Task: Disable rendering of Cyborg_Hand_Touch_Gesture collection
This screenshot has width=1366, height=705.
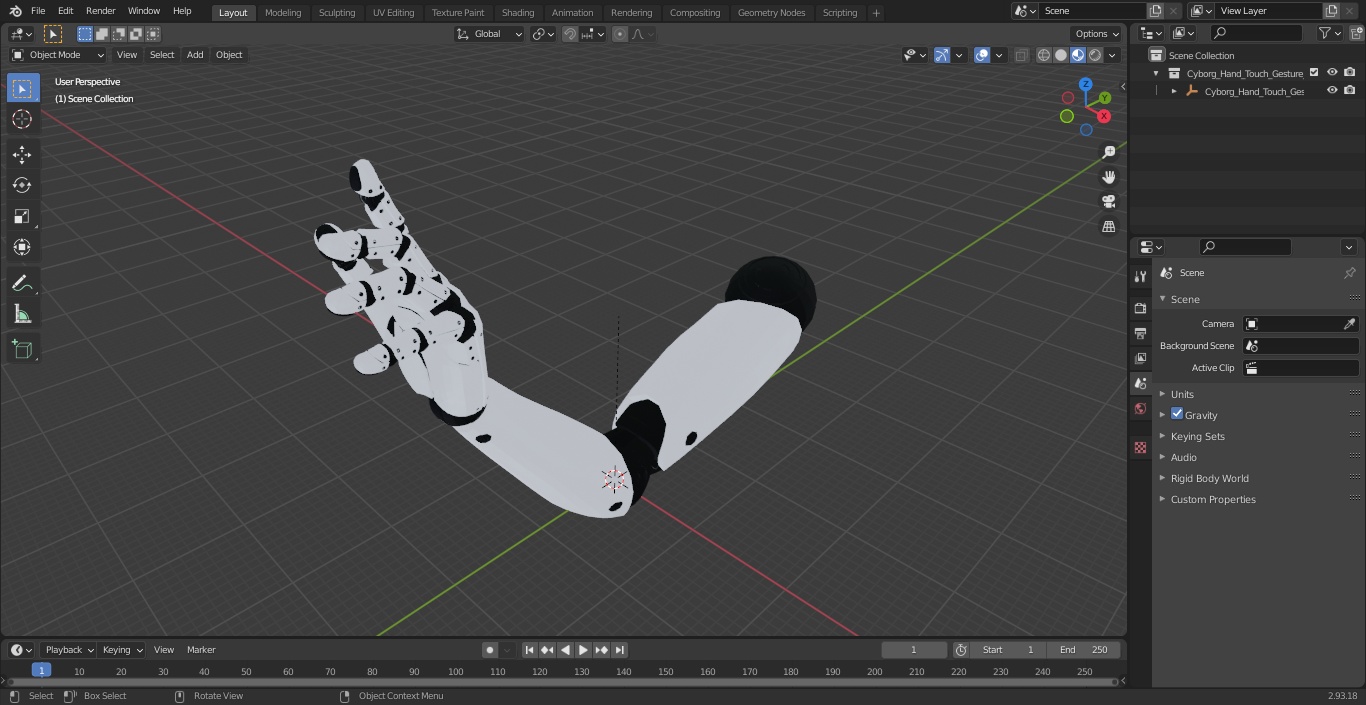Action: pyautogui.click(x=1350, y=73)
